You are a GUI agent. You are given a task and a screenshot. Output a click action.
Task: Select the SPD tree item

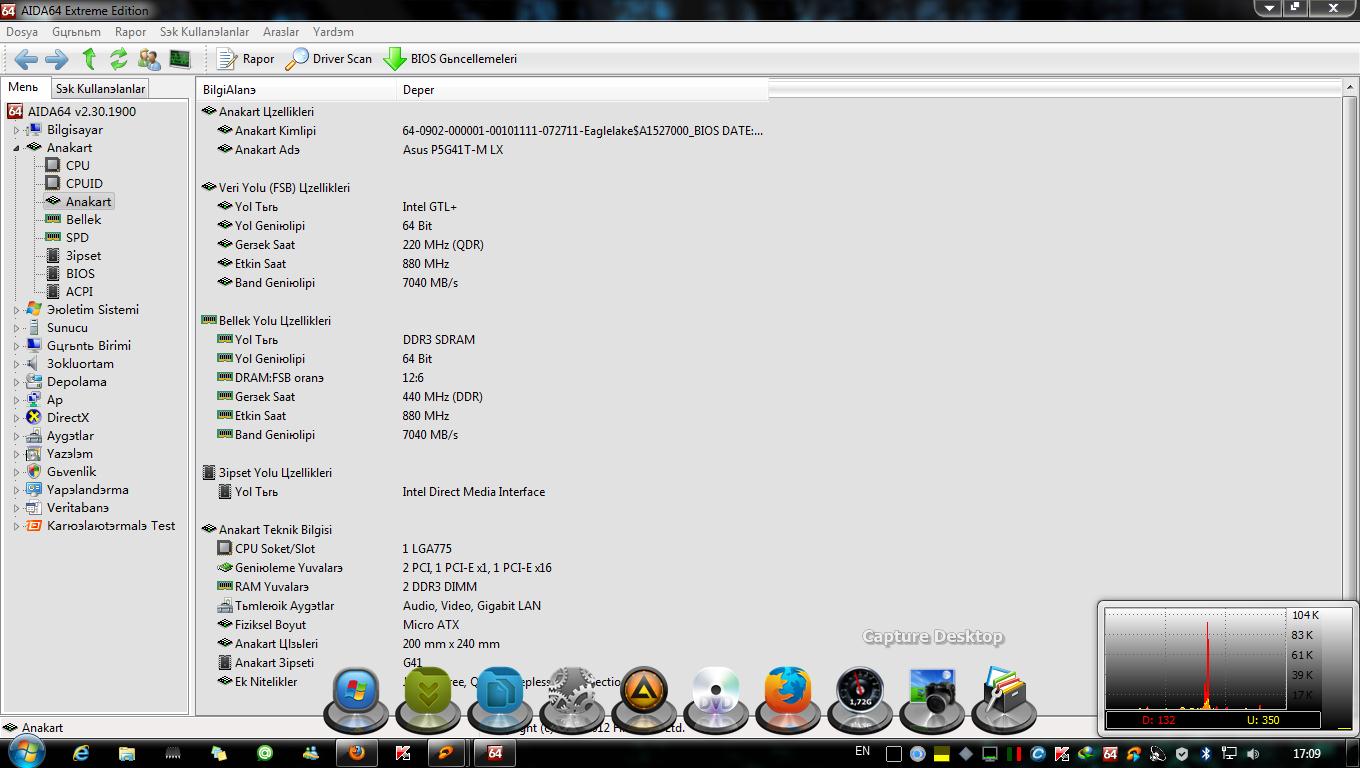point(77,238)
